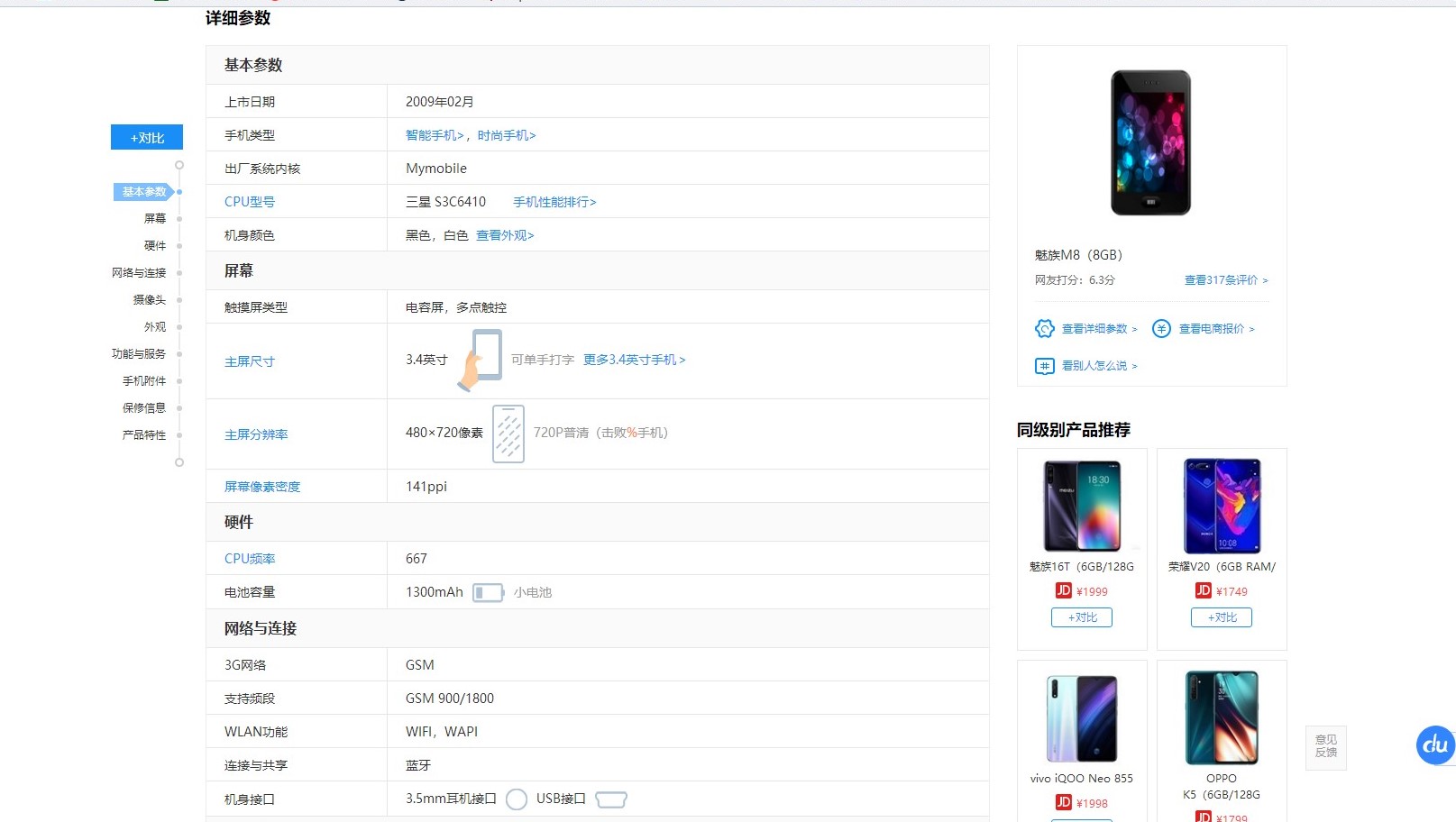Open the vivo iQOO Neo 855 thumbnail

pos(1082,718)
